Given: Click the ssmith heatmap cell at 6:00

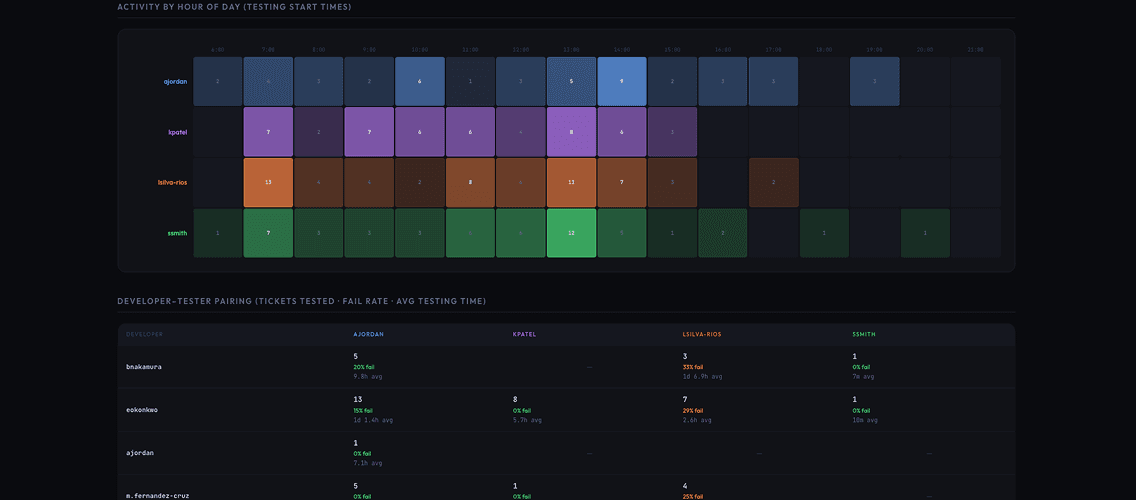Looking at the screenshot, I should 218,233.
